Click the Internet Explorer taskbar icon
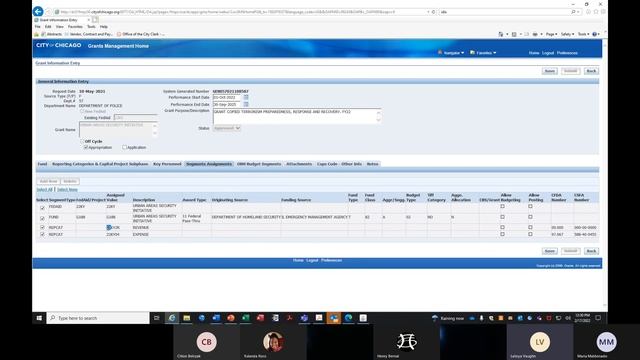The height and width of the screenshot is (360, 640). 172,318
